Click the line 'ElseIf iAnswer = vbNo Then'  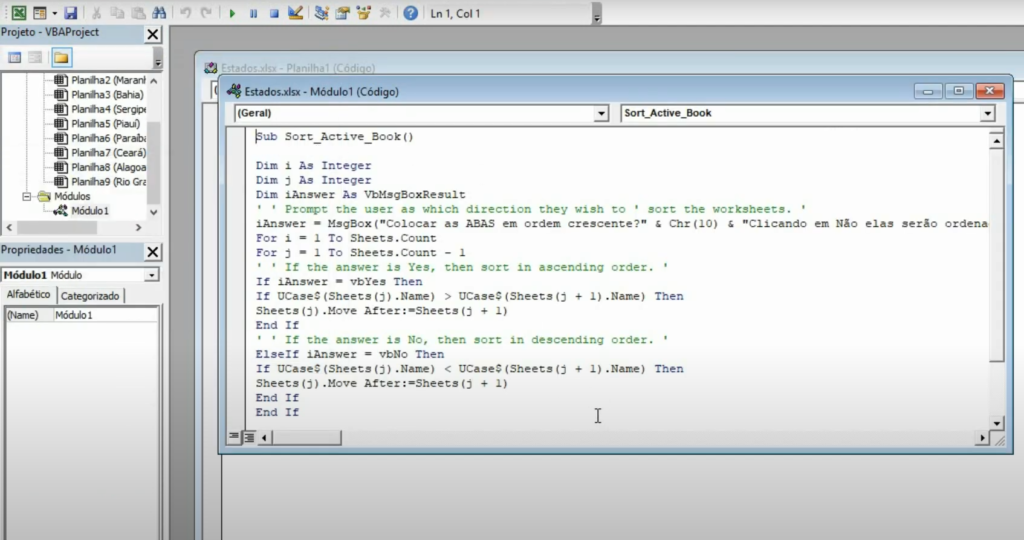pyautogui.click(x=349, y=354)
